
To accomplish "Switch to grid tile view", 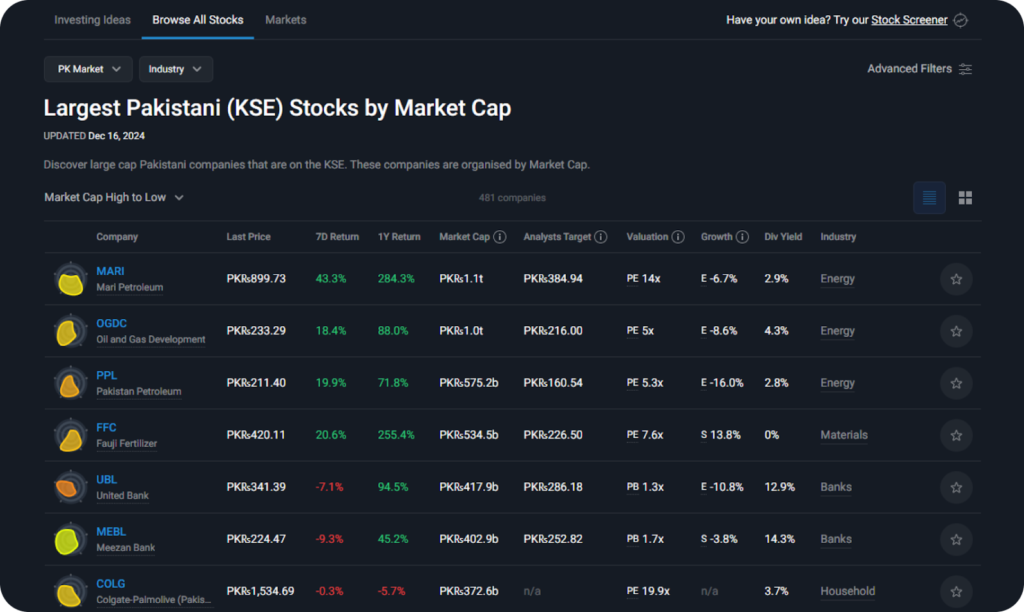I will 965,198.
